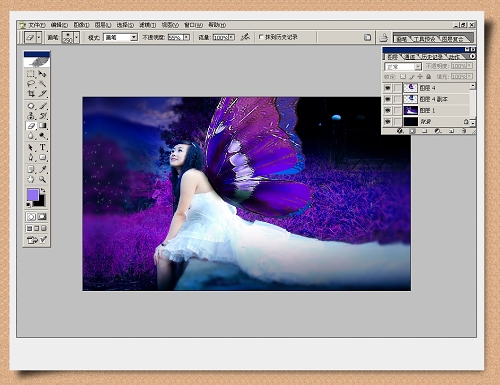The image size is (500, 385).
Task: Switch to Quick Mask mode
Action: [x=42, y=217]
